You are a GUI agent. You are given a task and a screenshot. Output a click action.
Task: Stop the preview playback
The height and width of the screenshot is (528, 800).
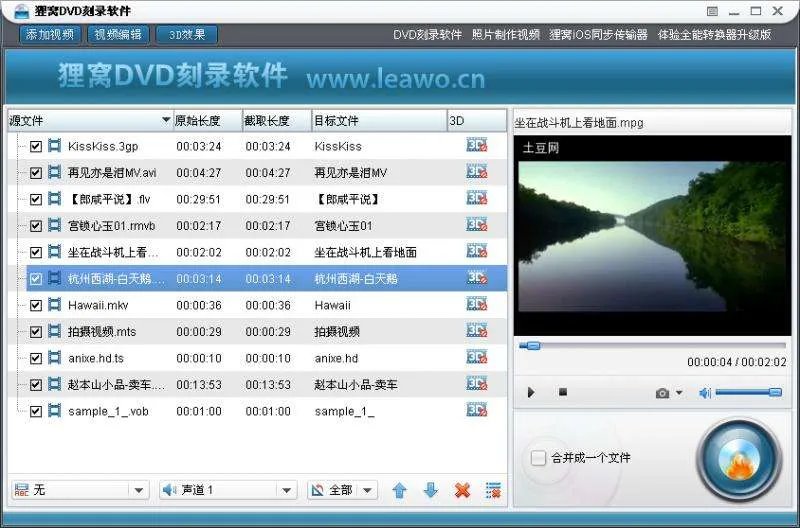click(563, 392)
